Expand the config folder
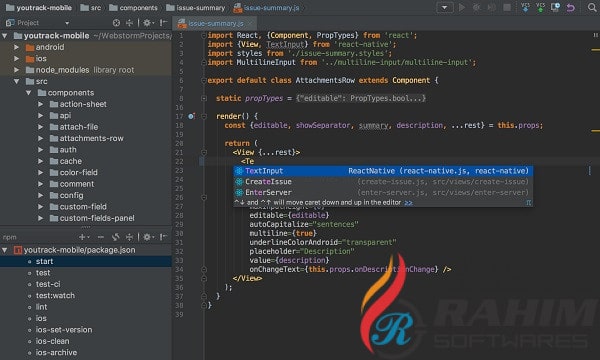600x360 pixels. 40,195
